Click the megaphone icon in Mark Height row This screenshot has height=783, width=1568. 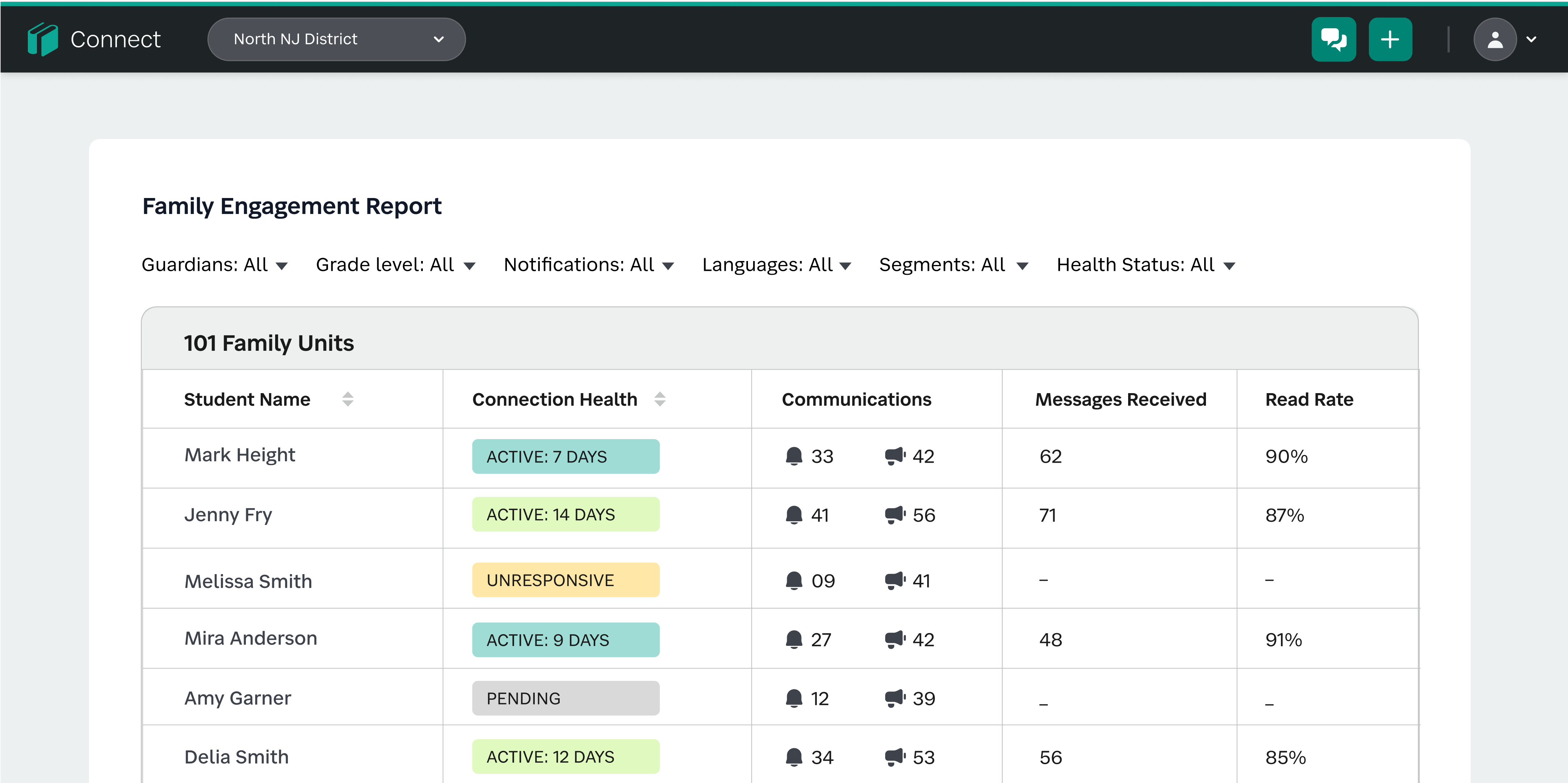coord(895,456)
